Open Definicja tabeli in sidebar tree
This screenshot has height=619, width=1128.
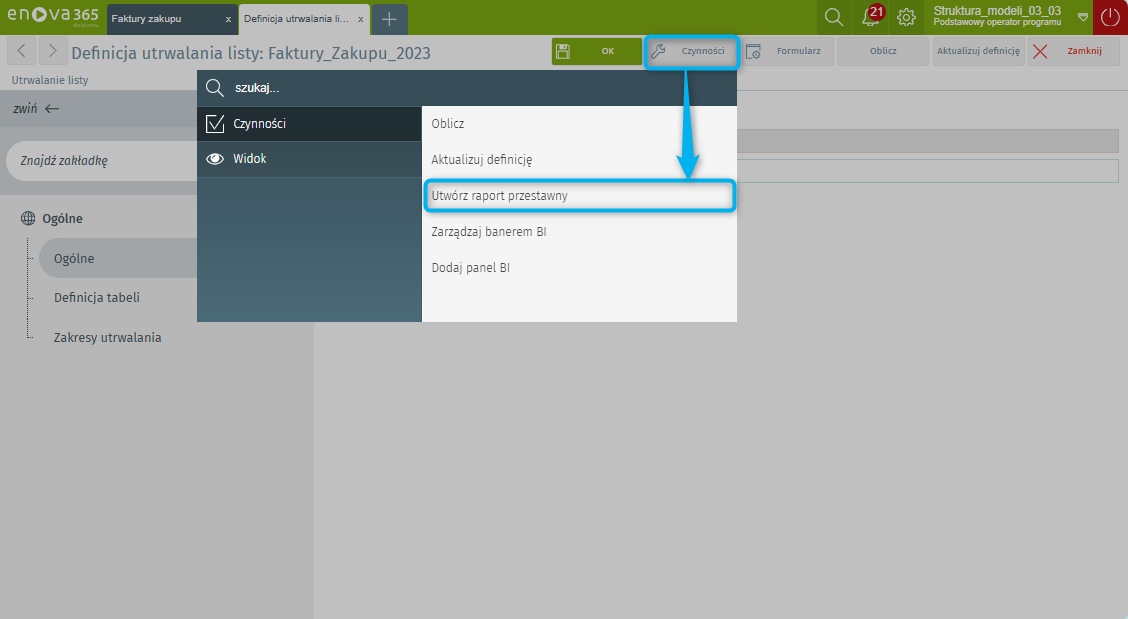97,298
